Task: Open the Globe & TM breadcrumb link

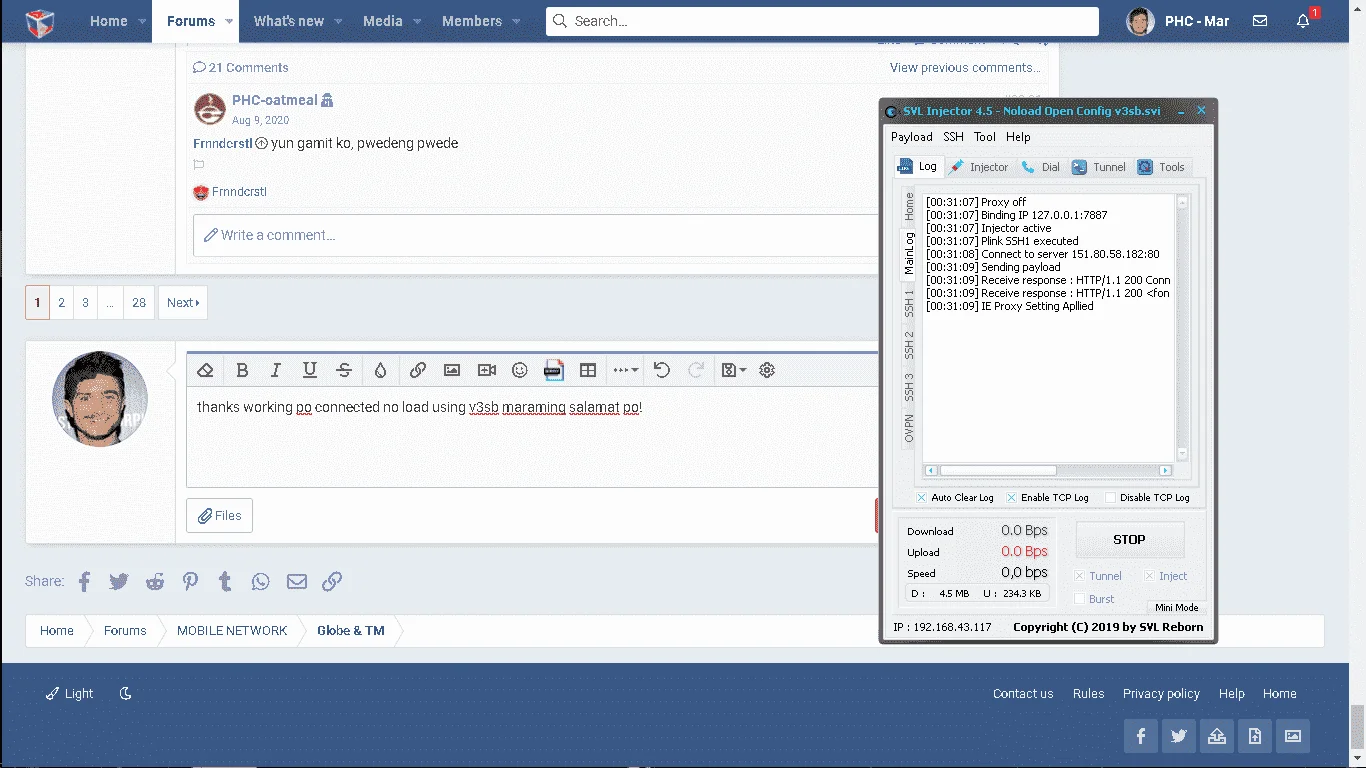Action: (x=351, y=631)
